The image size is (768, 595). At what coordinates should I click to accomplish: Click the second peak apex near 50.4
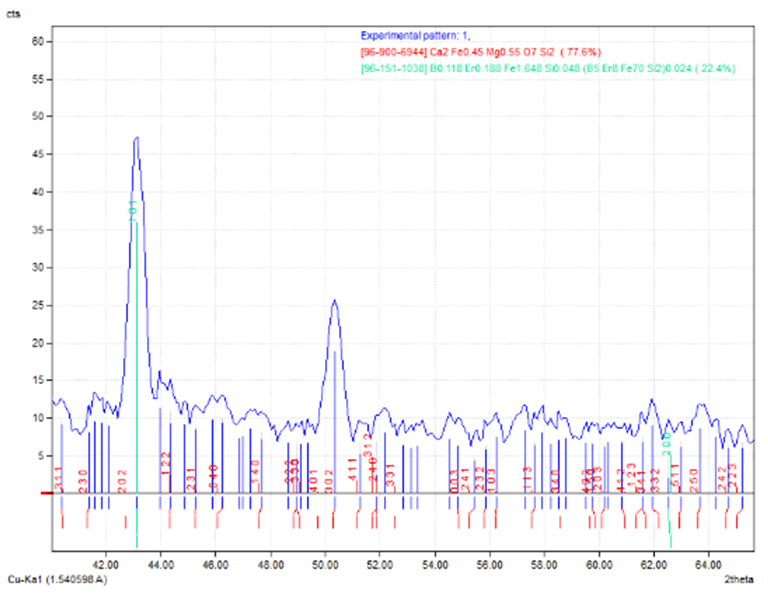click(334, 300)
